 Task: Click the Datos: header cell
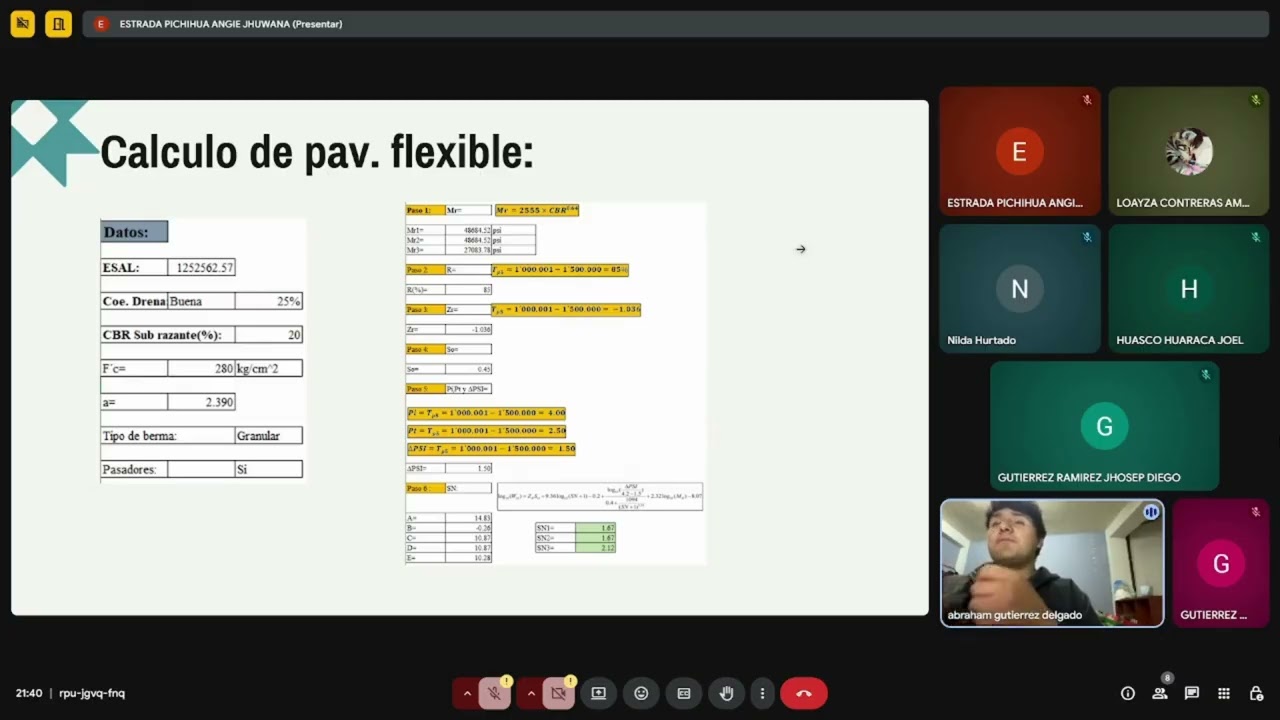(134, 232)
